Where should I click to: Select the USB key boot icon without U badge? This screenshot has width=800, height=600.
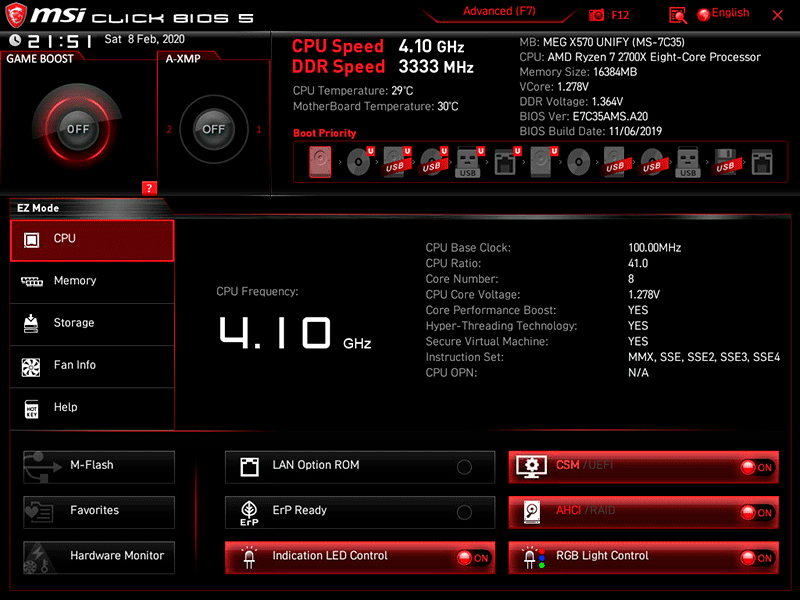pyautogui.click(x=688, y=162)
